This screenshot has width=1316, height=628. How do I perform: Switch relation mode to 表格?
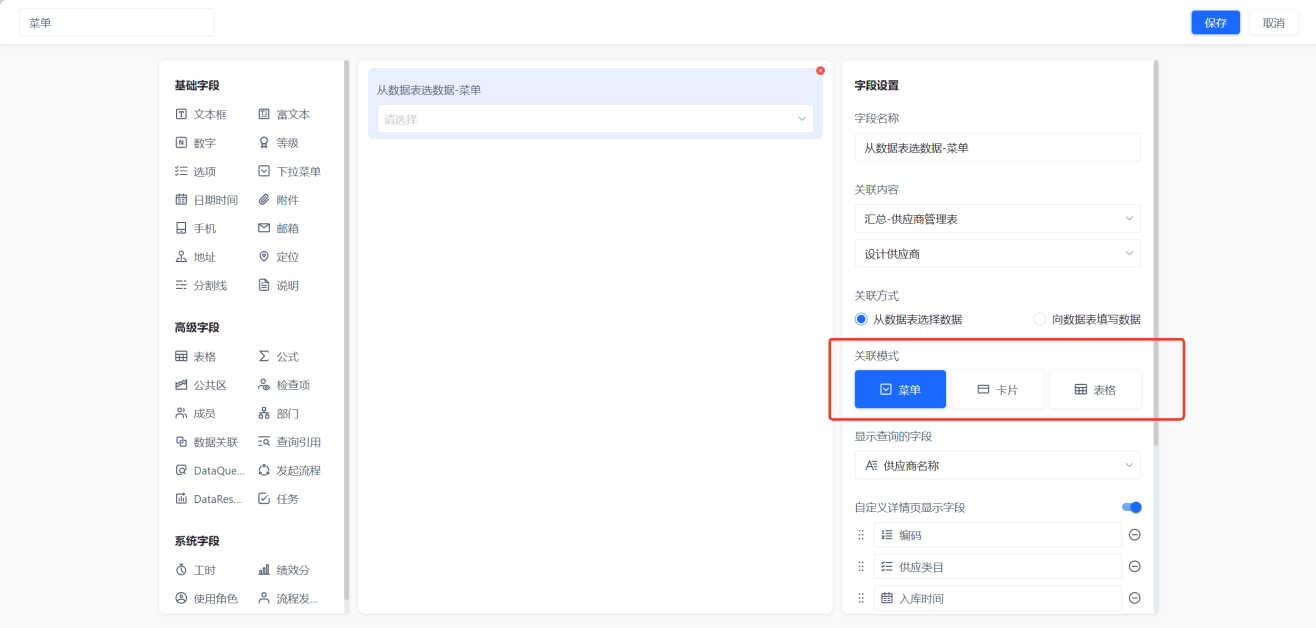tap(1095, 389)
